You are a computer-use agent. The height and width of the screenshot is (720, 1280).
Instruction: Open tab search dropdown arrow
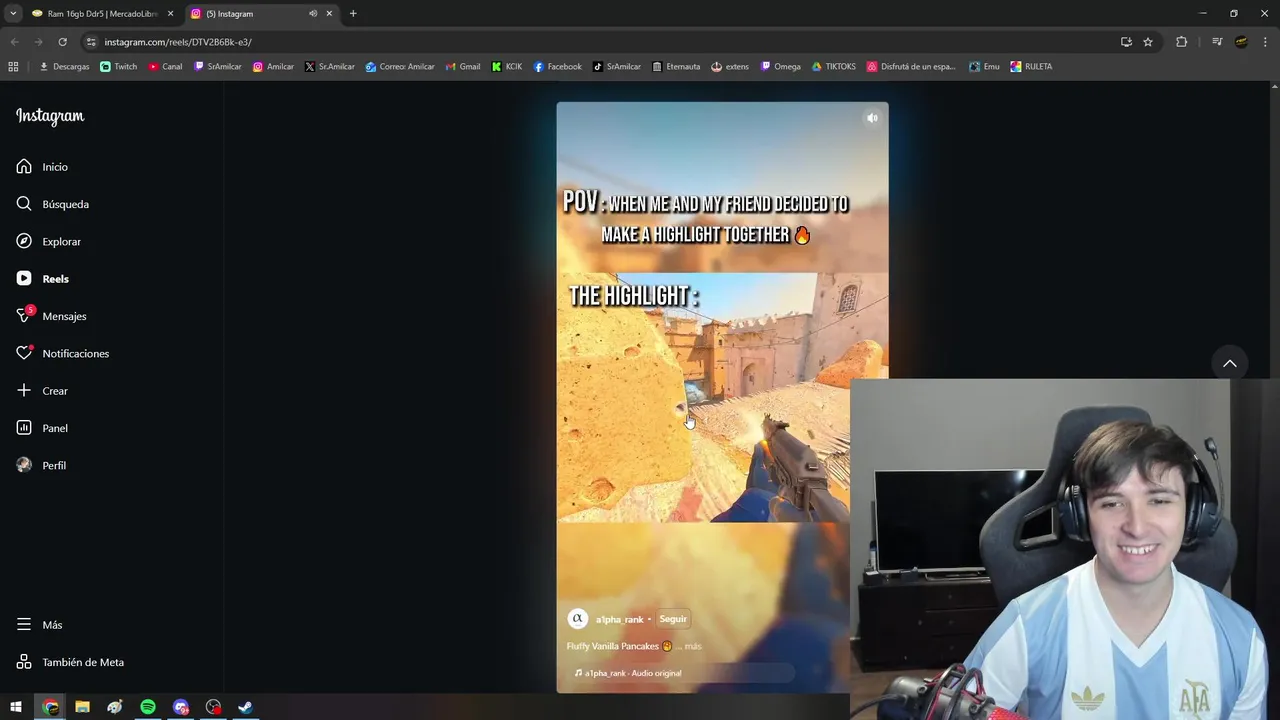(x=13, y=14)
